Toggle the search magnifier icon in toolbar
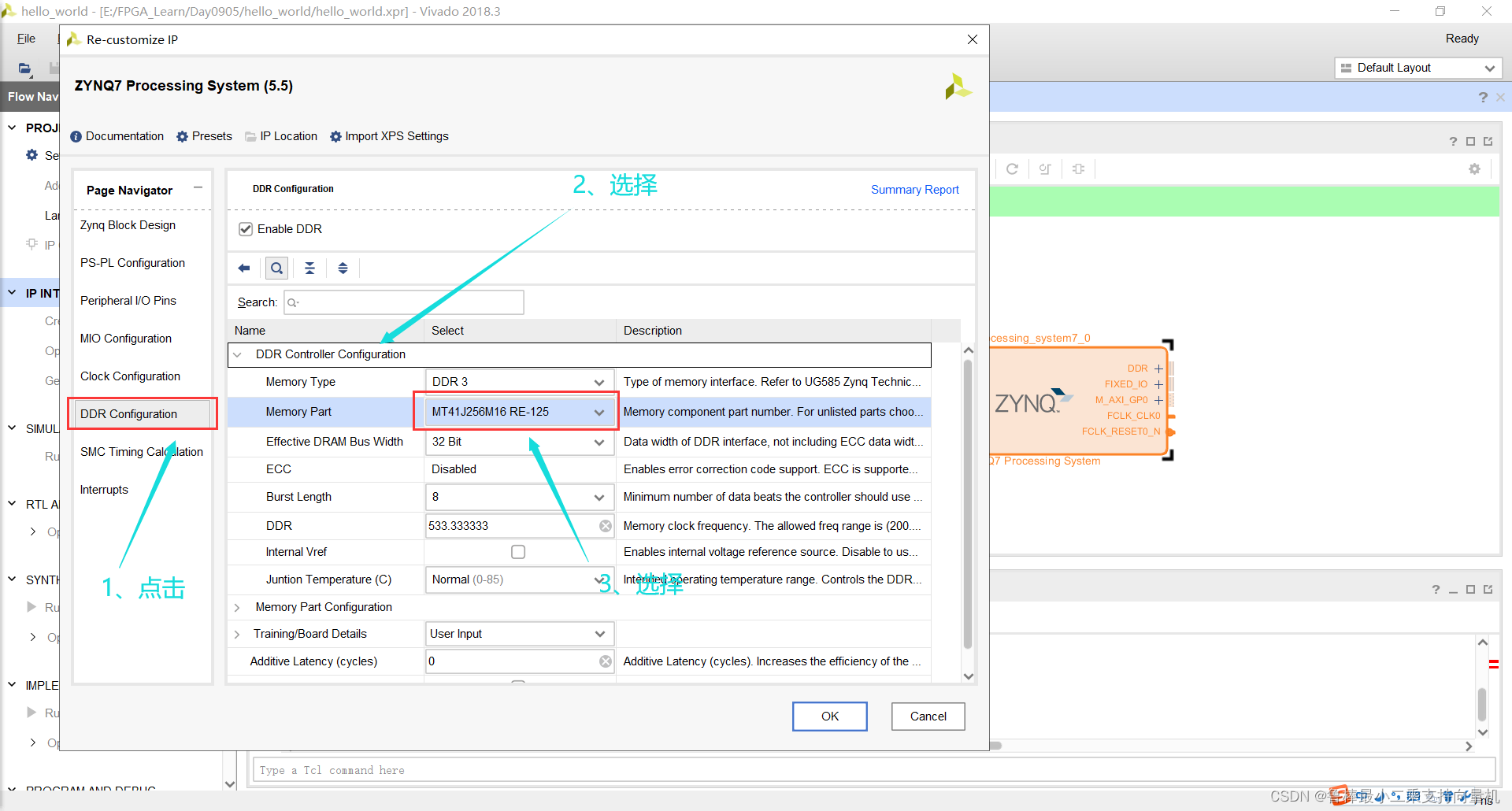The height and width of the screenshot is (811, 1512). 276,268
